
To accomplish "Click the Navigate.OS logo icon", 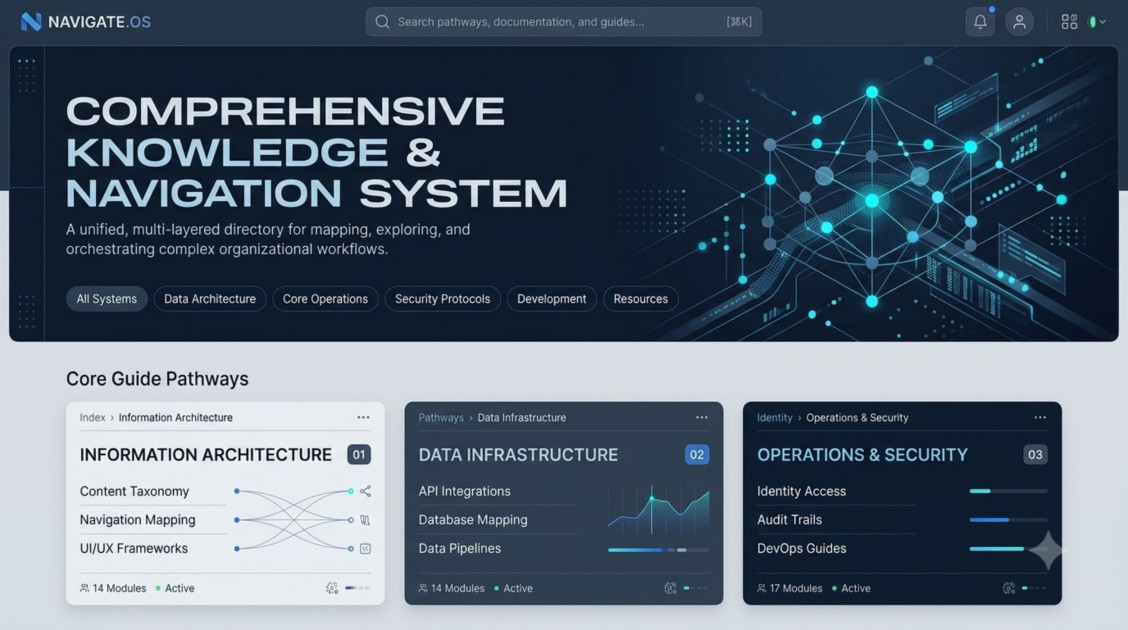I will tap(31, 22).
